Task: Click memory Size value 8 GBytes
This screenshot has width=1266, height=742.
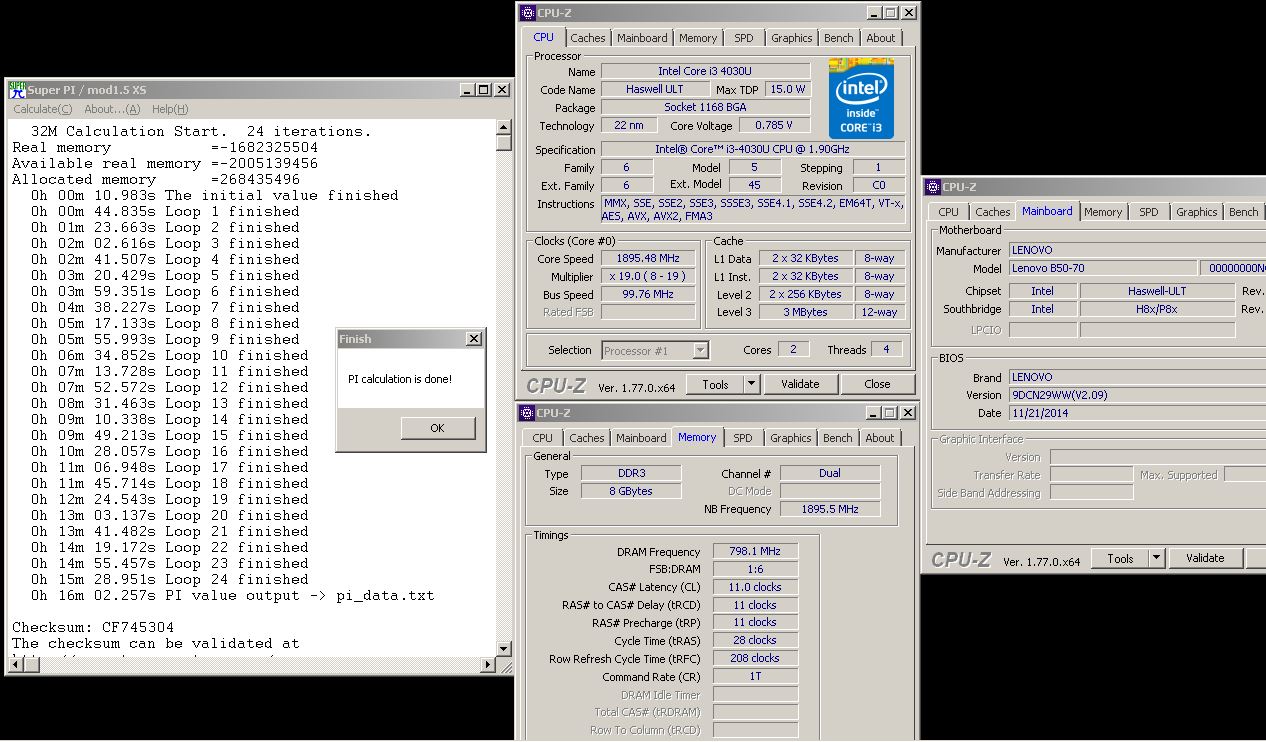Action: [630, 491]
